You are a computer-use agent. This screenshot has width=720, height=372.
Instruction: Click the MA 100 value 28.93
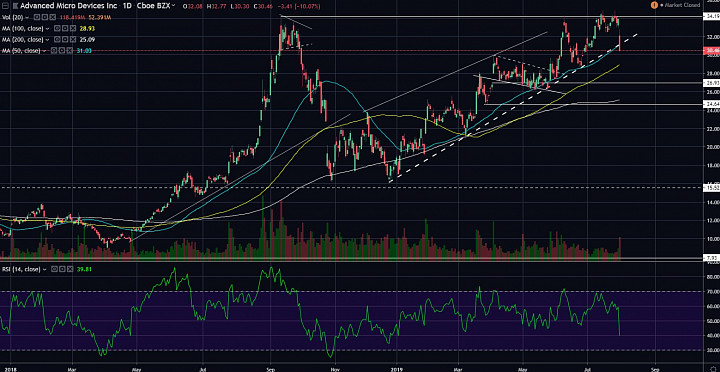pos(87,28)
